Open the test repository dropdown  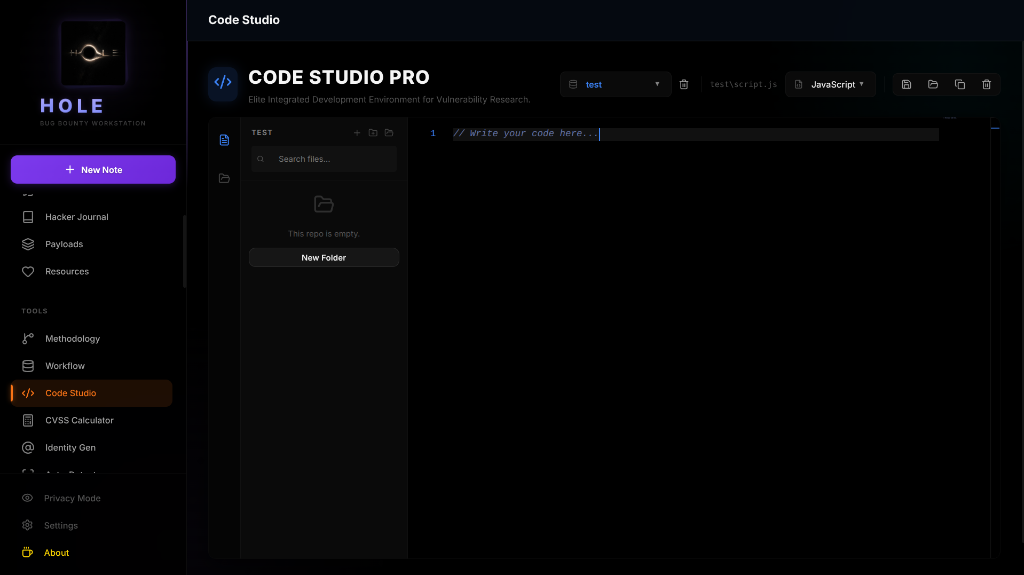click(x=615, y=84)
